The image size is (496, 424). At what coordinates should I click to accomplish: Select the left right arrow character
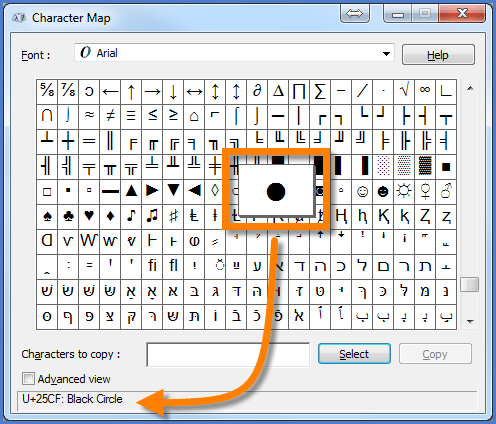194,91
